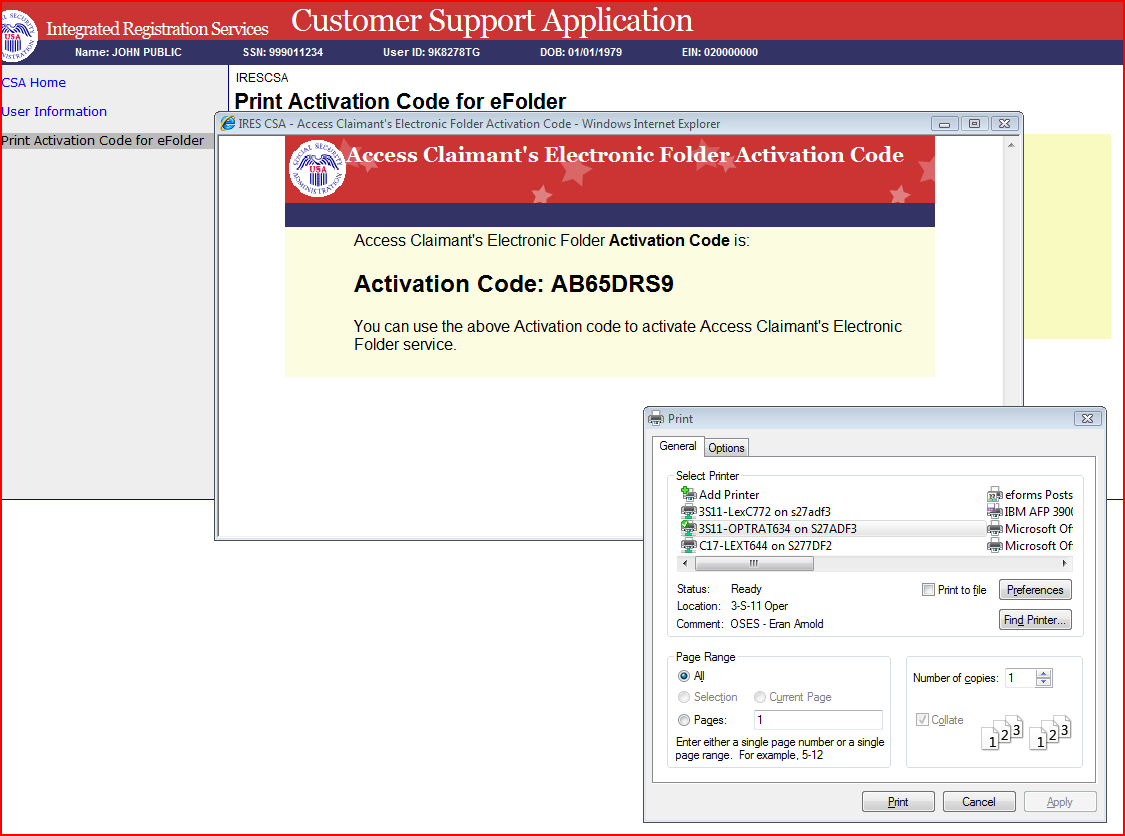The height and width of the screenshot is (836, 1125).
Task: Increase the number of copies
Action: pos(1044,673)
